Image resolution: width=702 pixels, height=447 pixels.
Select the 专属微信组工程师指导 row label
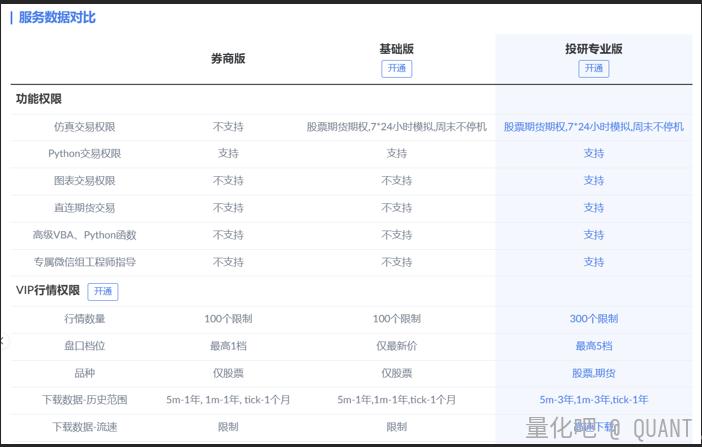84,262
